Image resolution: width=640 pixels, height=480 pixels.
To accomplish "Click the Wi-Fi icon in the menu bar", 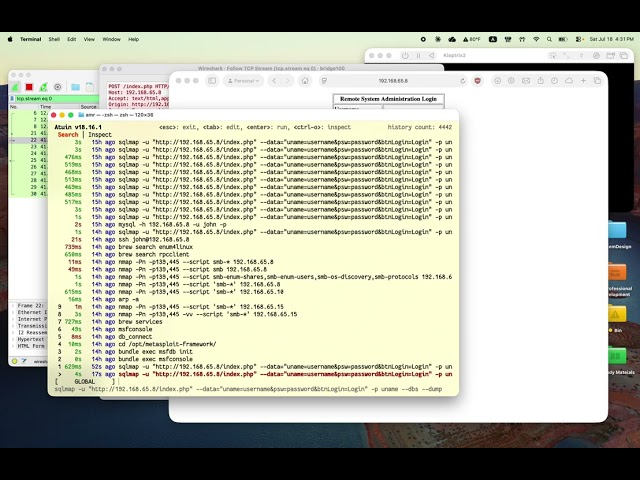I will pos(536,39).
